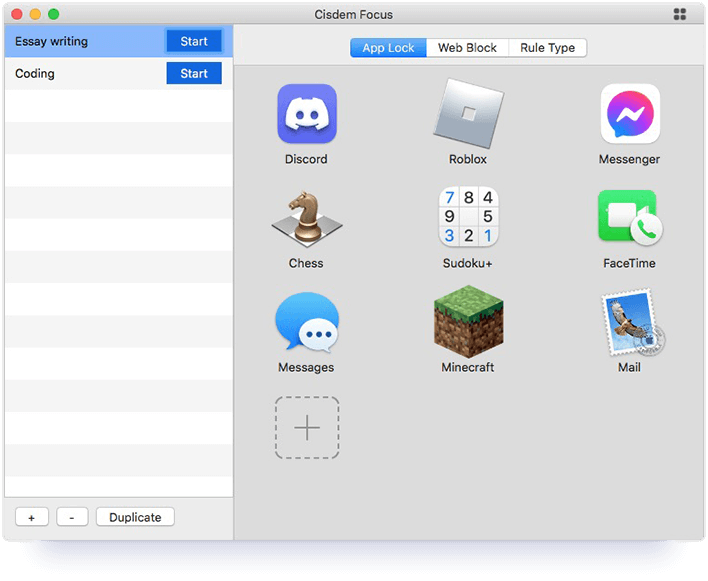Add a new schedule with plus button
This screenshot has width=708, height=581.
pos(32,517)
